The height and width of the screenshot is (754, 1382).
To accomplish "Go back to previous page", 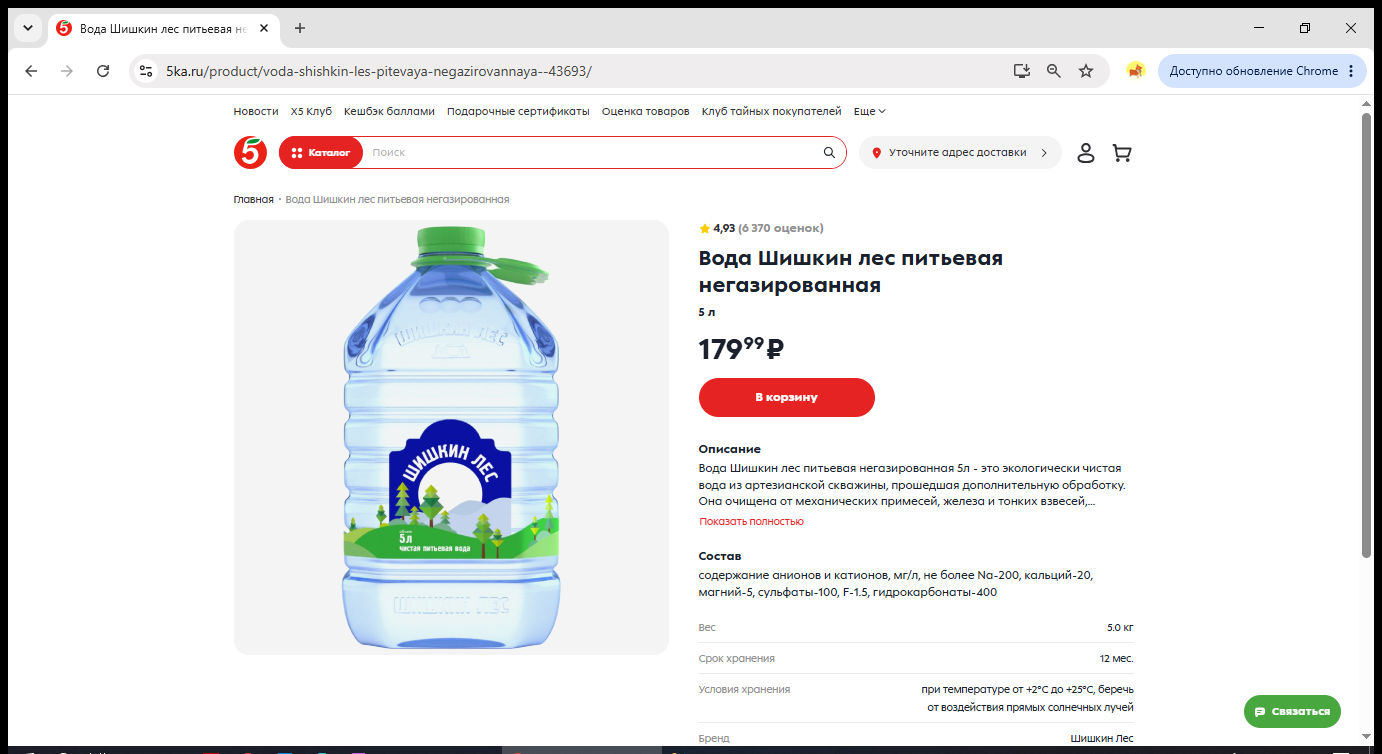I will click(31, 71).
